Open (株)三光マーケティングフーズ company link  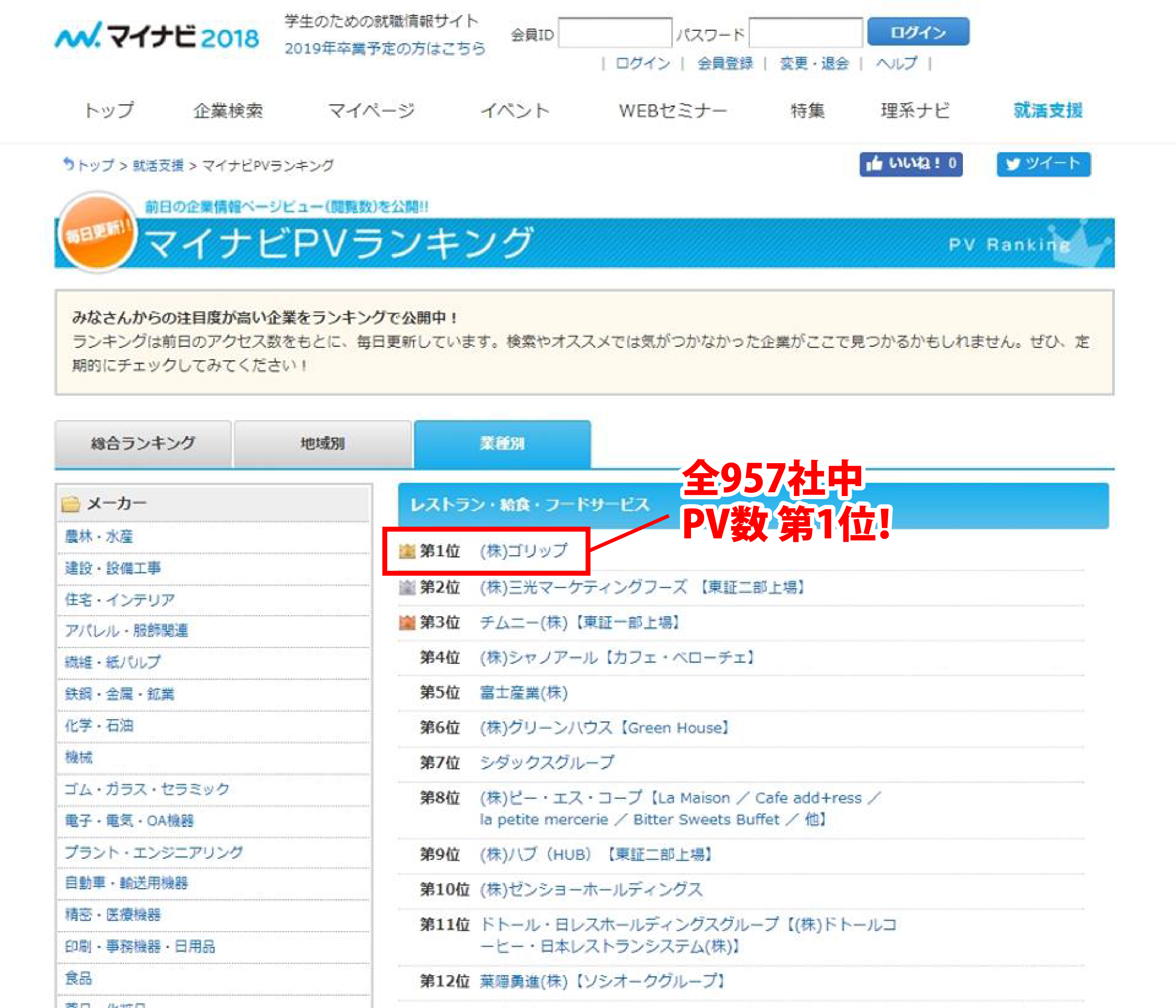(643, 587)
